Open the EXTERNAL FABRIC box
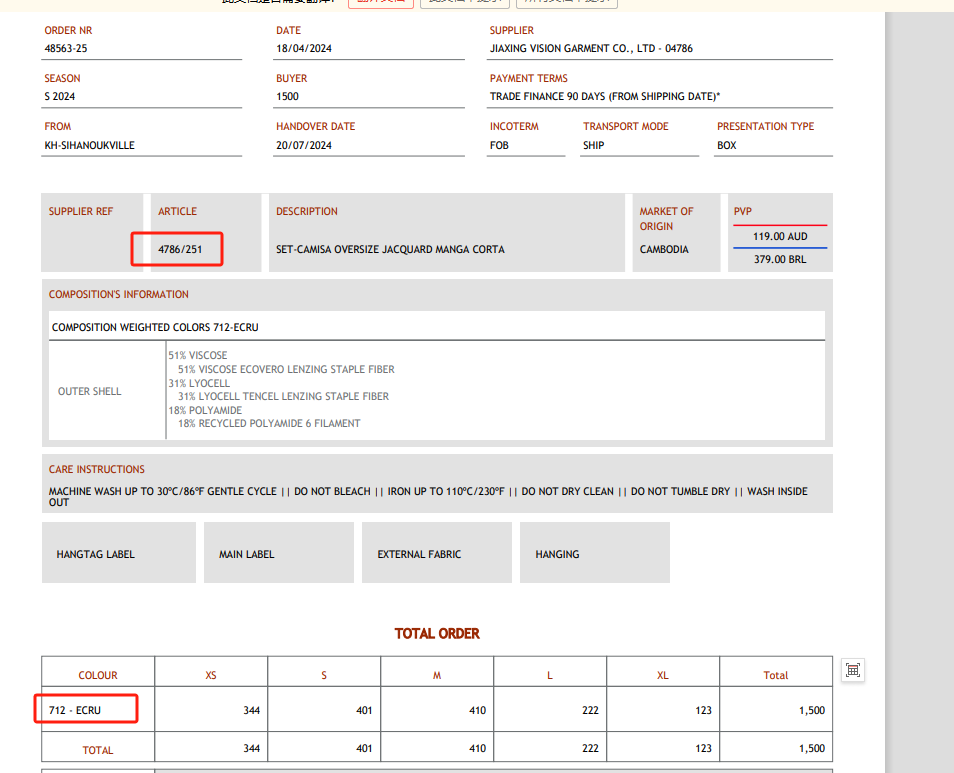 (x=436, y=553)
